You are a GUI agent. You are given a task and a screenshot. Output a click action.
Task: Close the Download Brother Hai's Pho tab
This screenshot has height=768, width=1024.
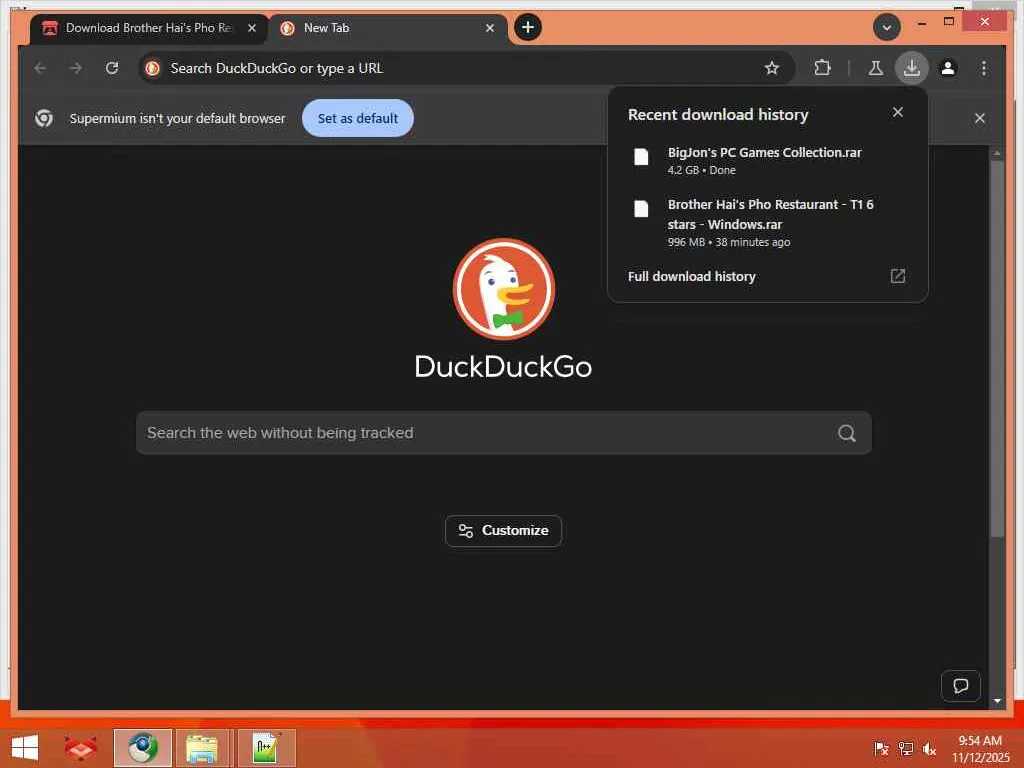(x=251, y=28)
